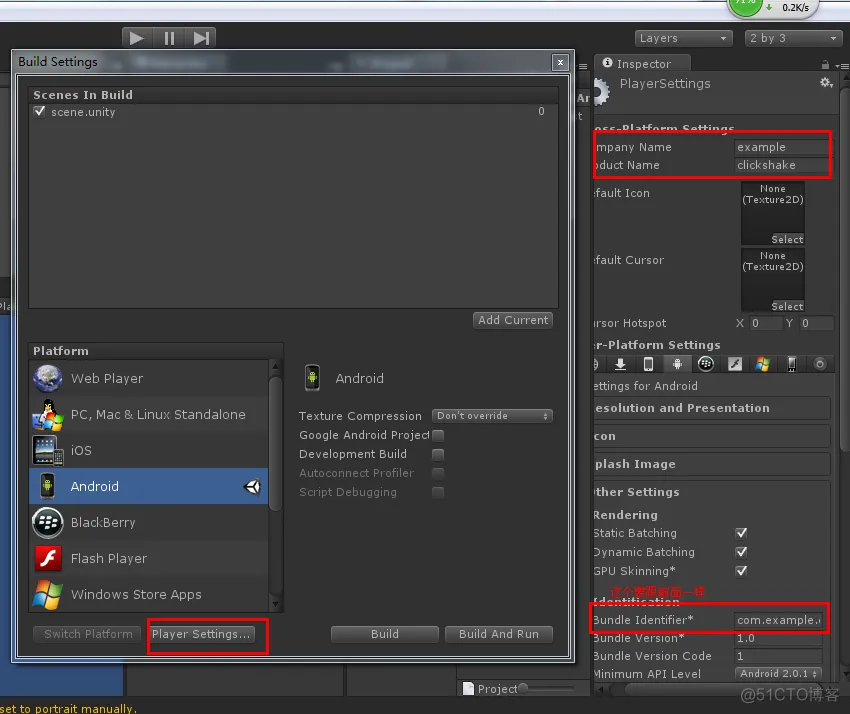850x714 pixels.
Task: Select the Standalone download-arrow platform tab
Action: coord(621,364)
